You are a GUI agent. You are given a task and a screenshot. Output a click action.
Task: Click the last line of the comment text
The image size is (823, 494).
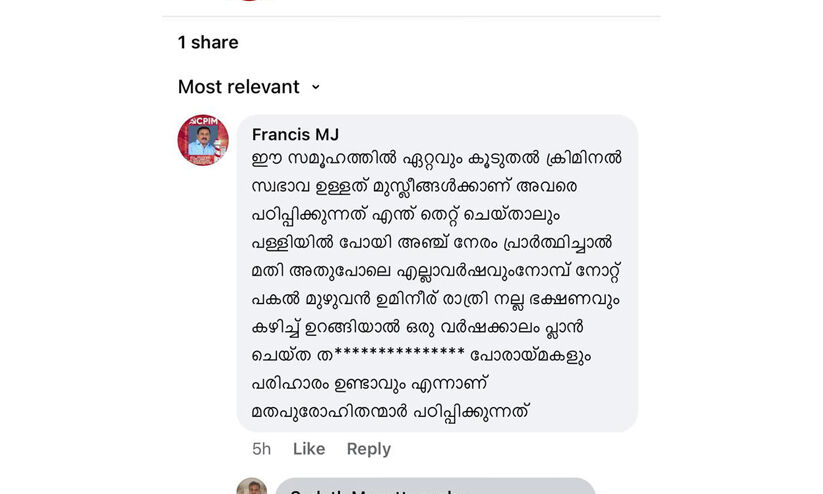click(390, 411)
